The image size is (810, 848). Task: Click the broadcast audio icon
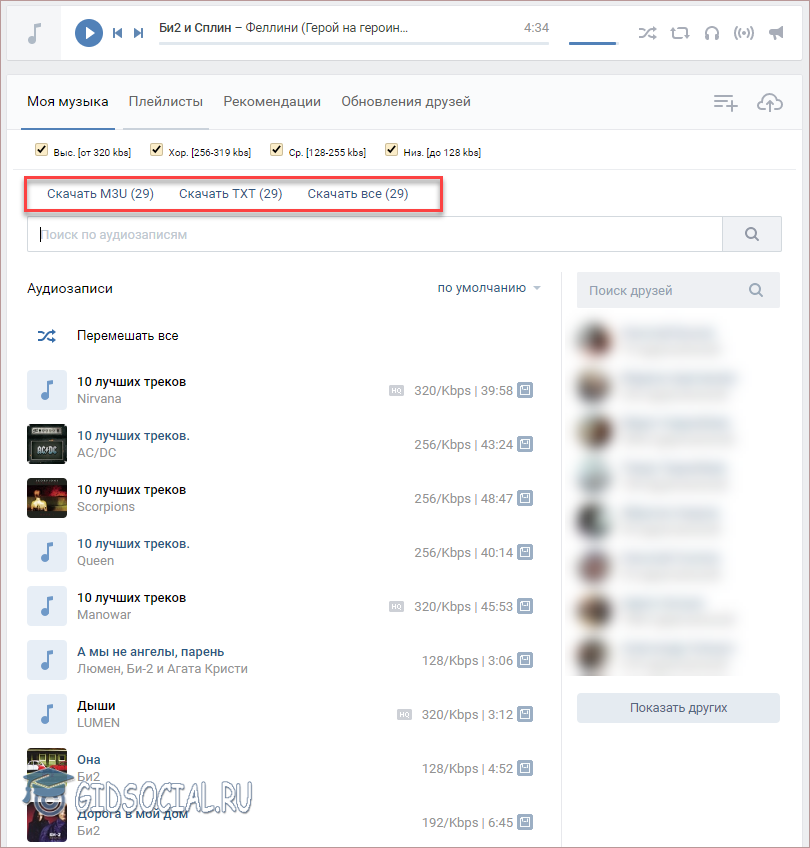tap(743, 33)
